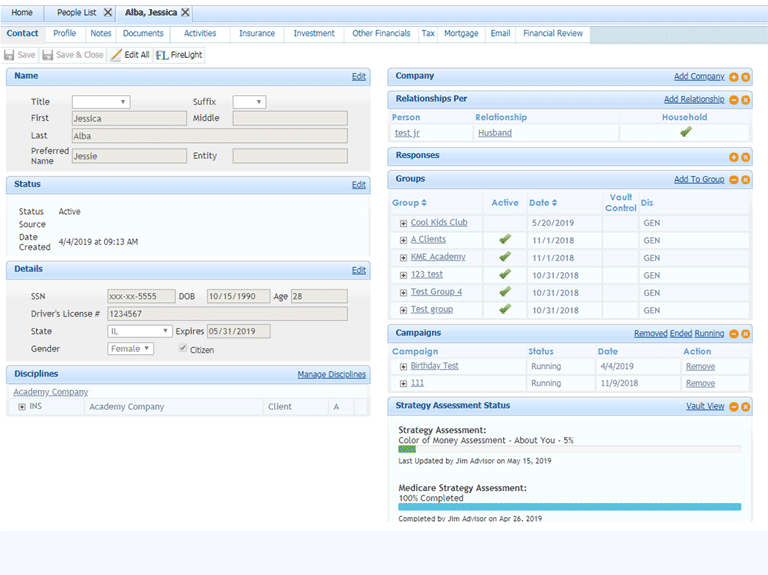Click the plus icon in the Responses panel
The height and width of the screenshot is (575, 768).
tap(733, 157)
